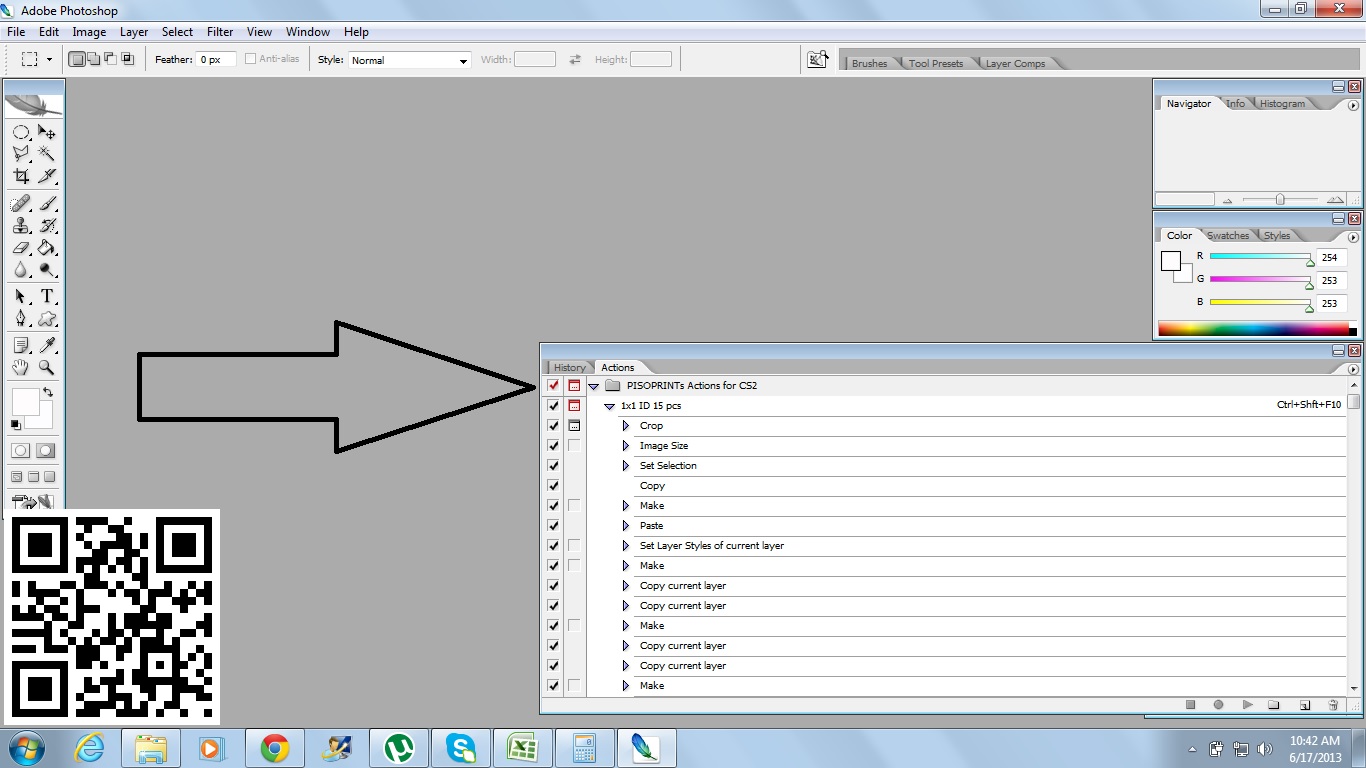Select the Custom Shape tool
Viewport: 1366px width, 768px height.
[47, 319]
